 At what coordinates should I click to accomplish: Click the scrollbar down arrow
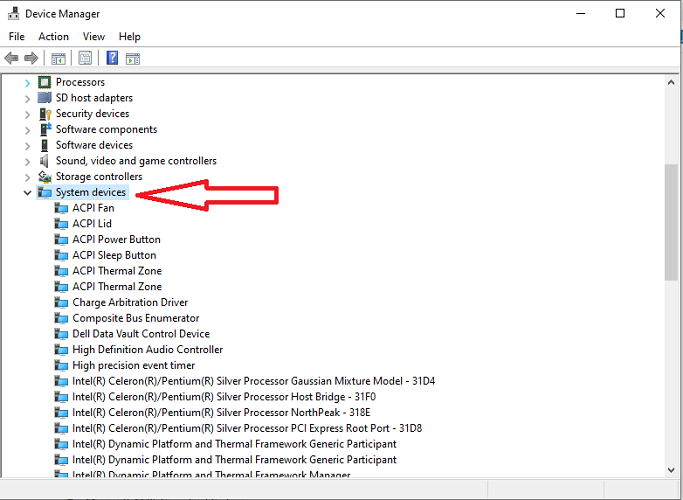tap(671, 470)
